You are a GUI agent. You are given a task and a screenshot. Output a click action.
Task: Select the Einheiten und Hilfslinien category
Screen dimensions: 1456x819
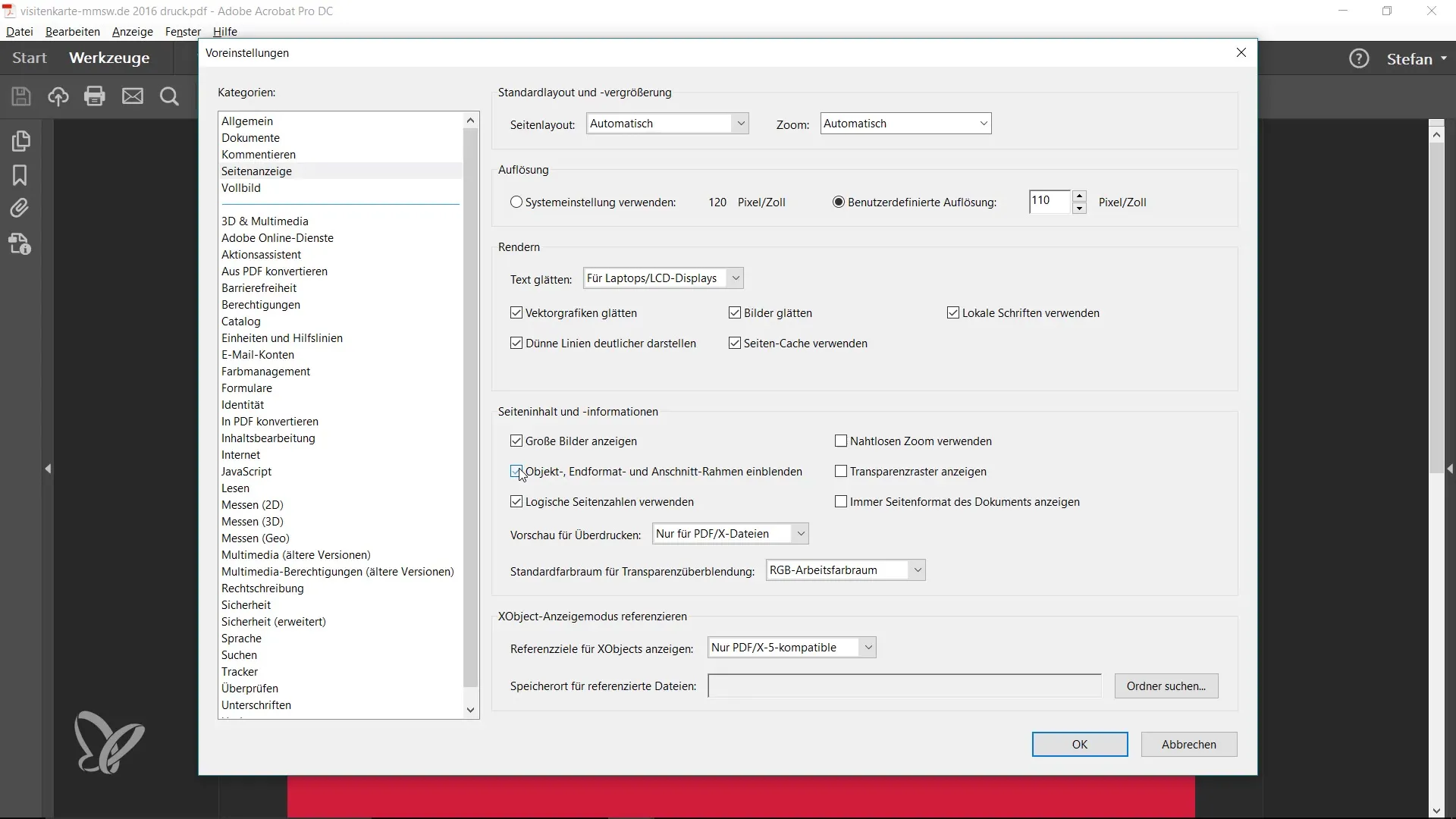point(282,338)
